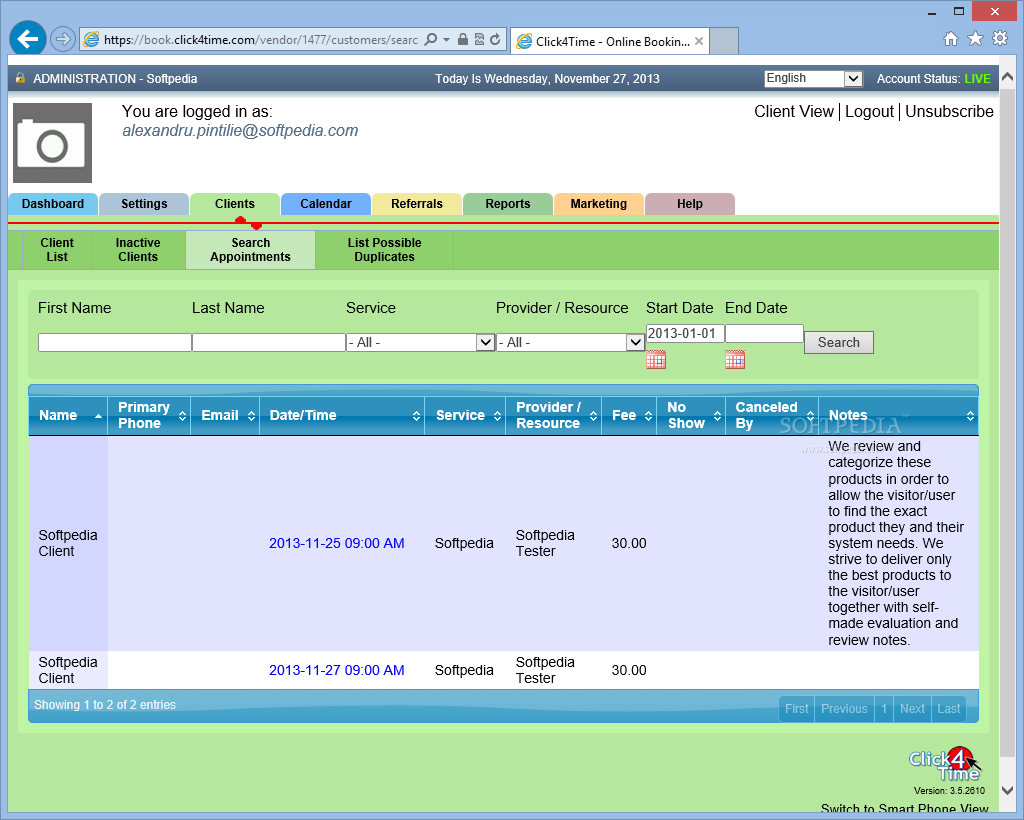This screenshot has height=820, width=1024.
Task: Close the Click4Time browser tab
Action: tap(699, 41)
